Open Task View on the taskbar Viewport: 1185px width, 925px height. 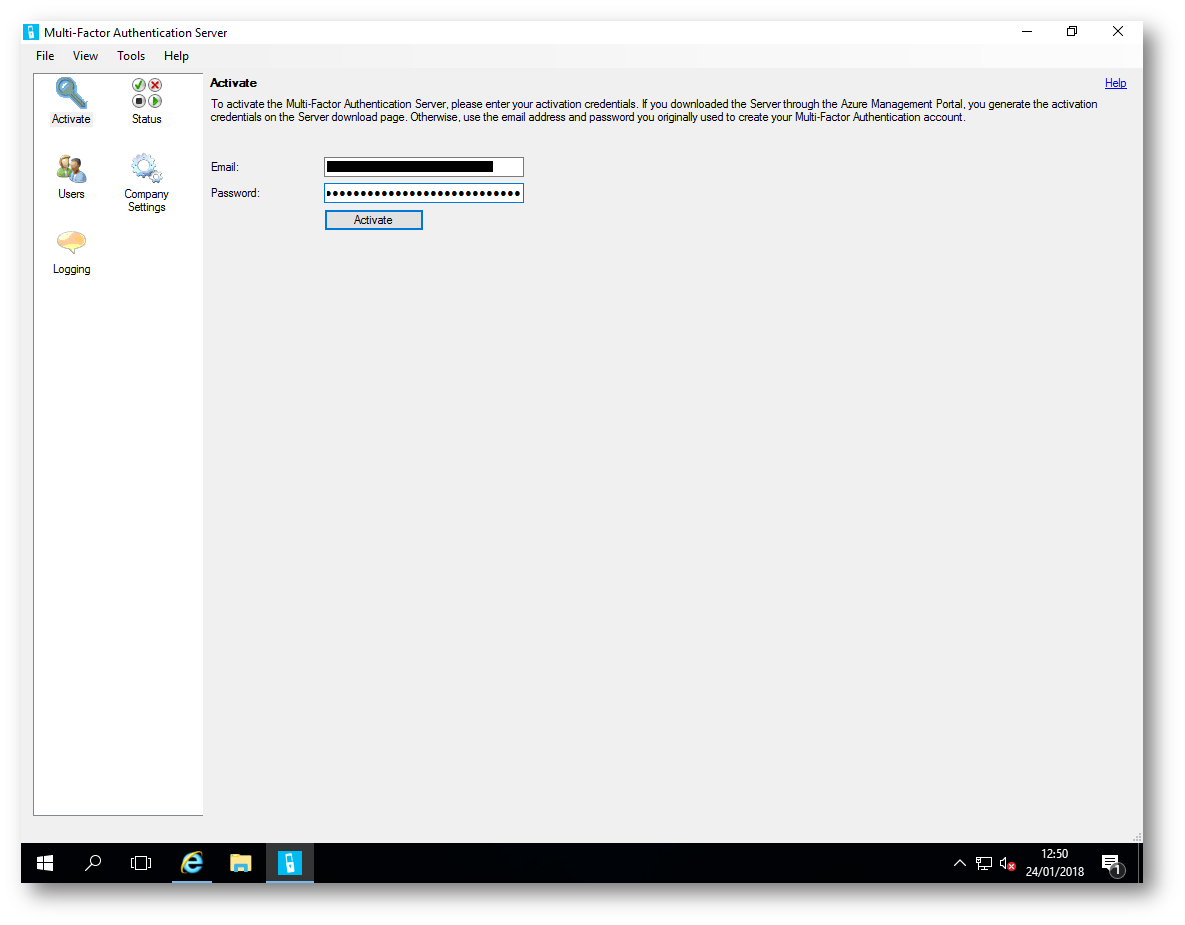pos(141,863)
